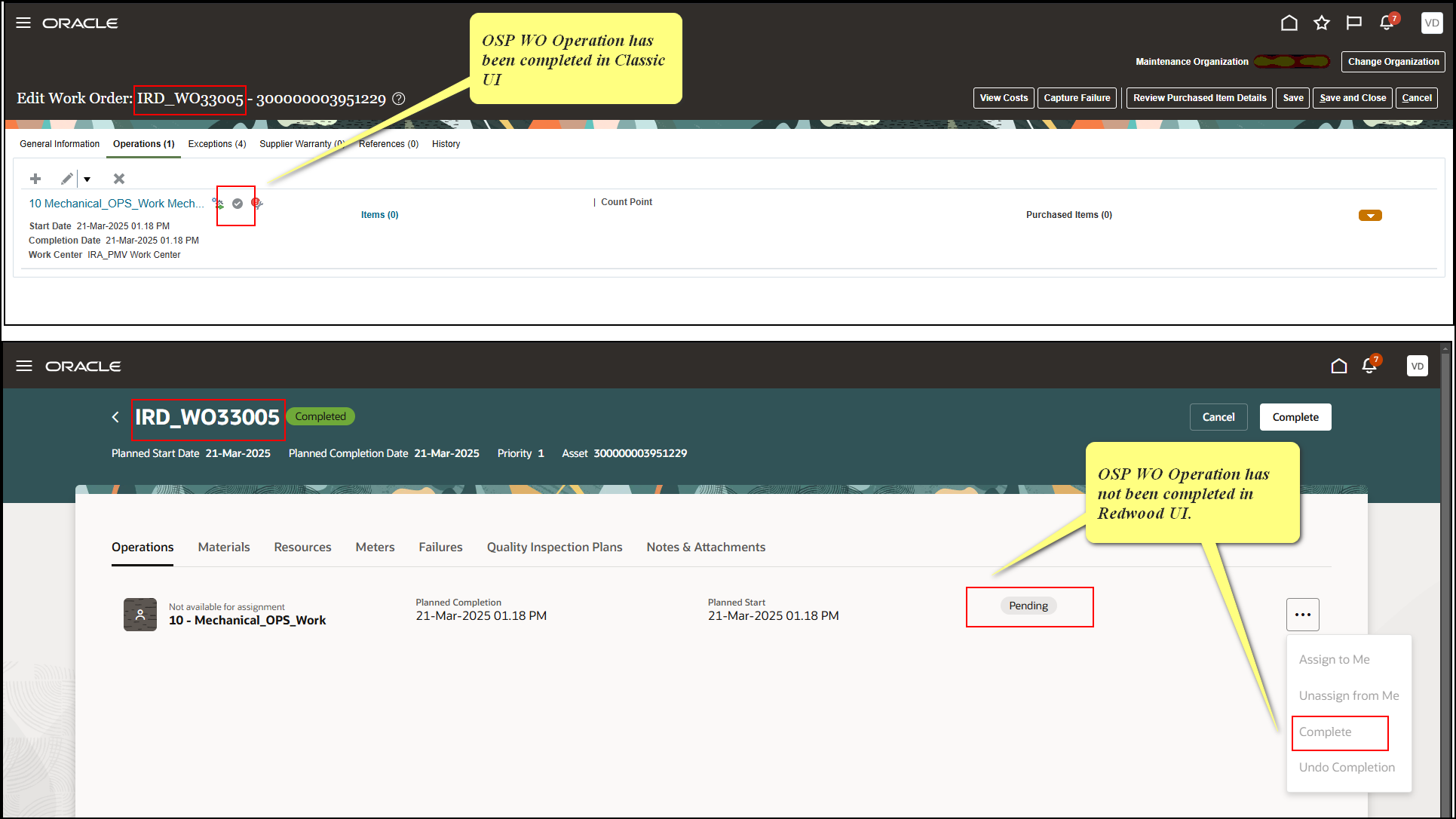This screenshot has width=1456, height=819.
Task: Add a new operation with the plus icon
Action: (x=35, y=179)
